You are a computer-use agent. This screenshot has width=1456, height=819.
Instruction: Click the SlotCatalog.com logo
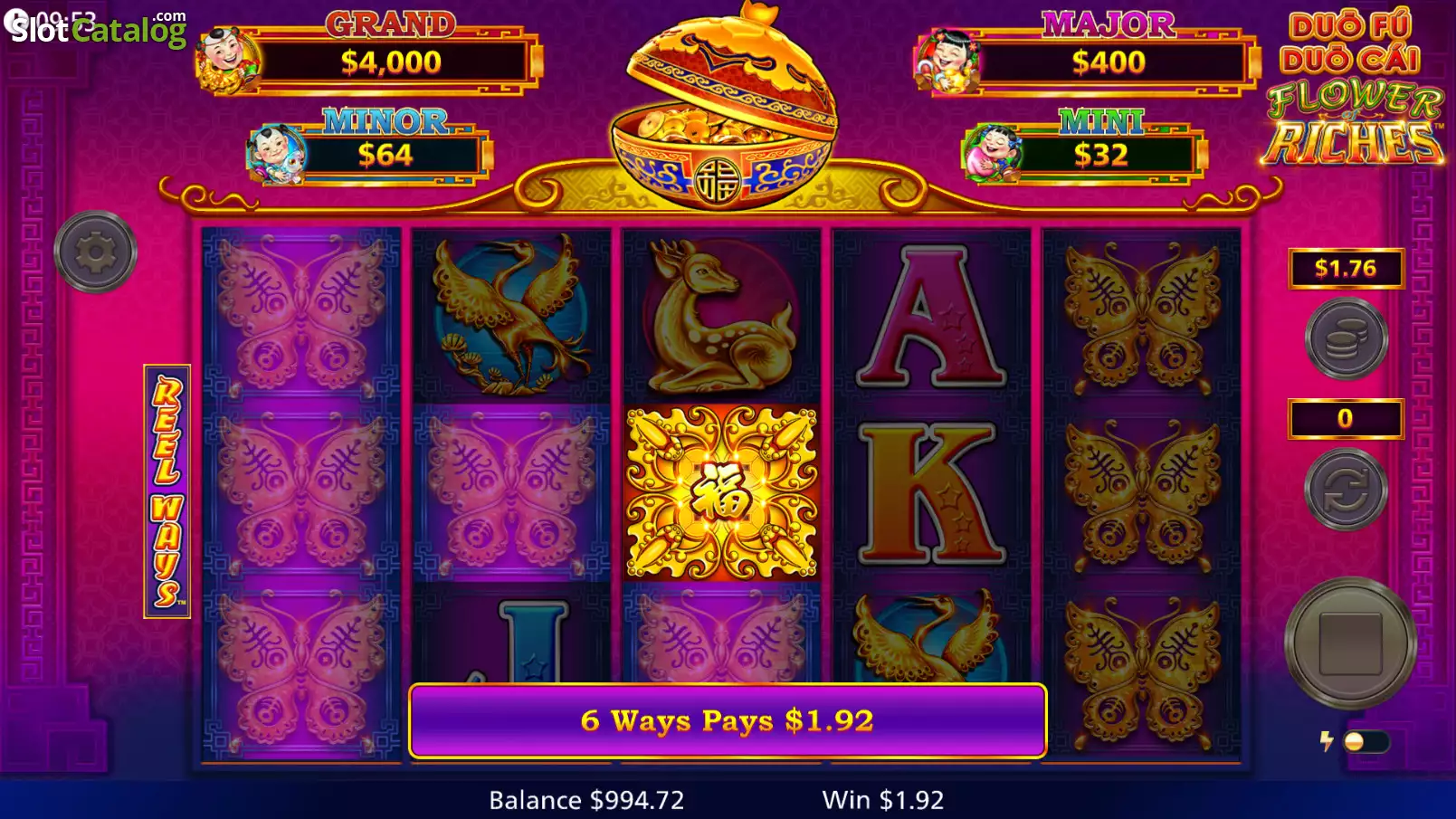tap(98, 28)
